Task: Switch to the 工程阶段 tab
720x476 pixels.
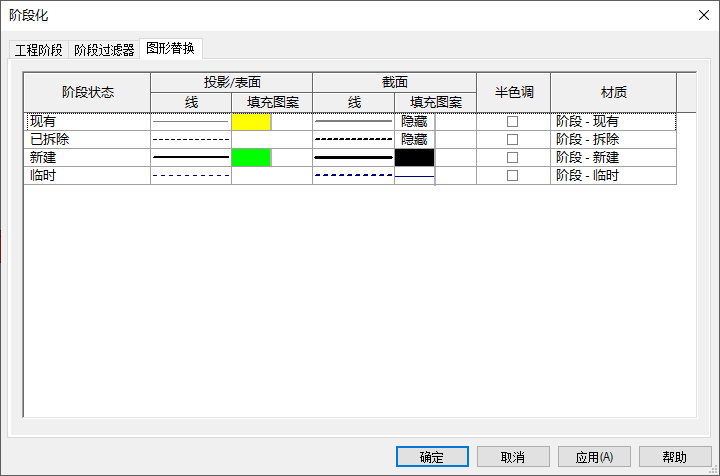Action: coord(39,50)
